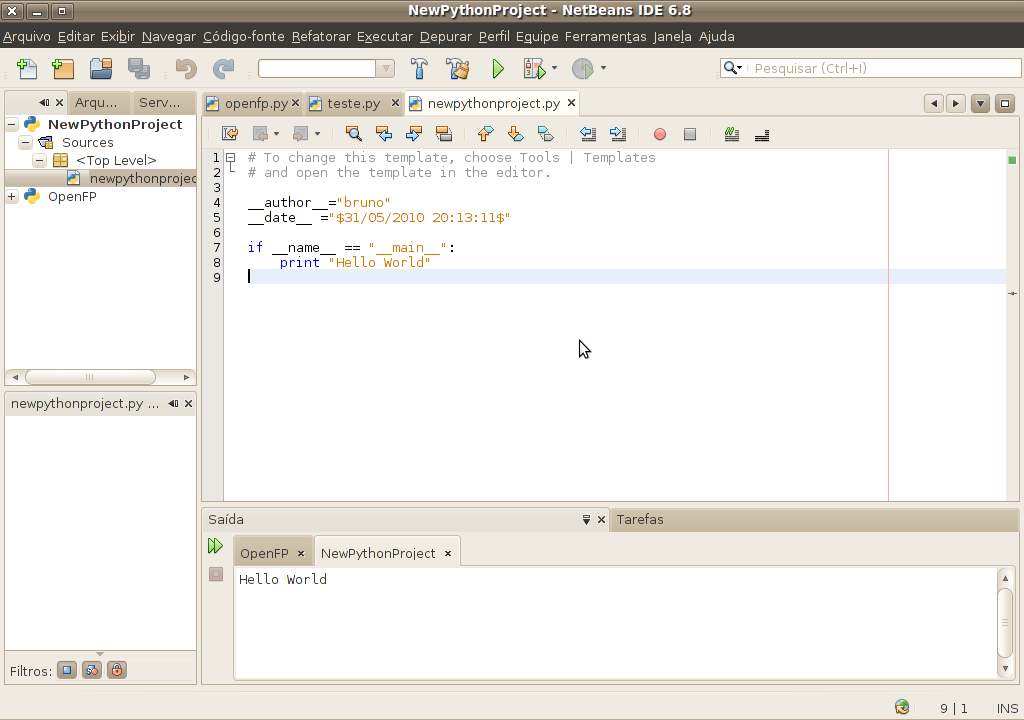Collapse the Sources folder node
The image size is (1024, 720).
click(x=26, y=143)
